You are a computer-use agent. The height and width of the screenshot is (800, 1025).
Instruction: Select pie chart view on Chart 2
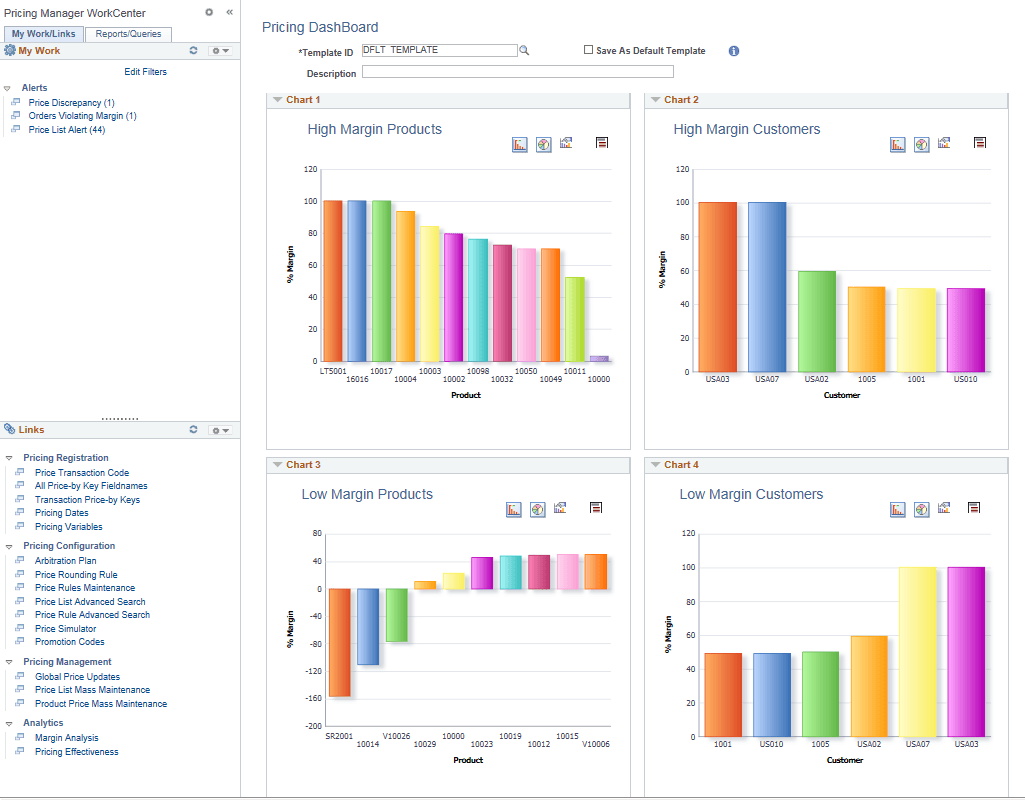[921, 143]
